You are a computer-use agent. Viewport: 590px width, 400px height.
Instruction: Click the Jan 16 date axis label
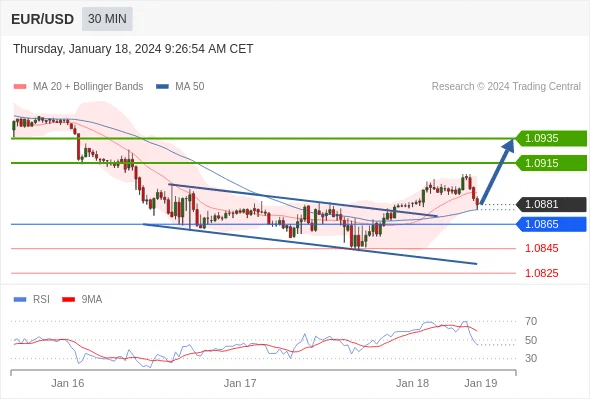(x=68, y=383)
